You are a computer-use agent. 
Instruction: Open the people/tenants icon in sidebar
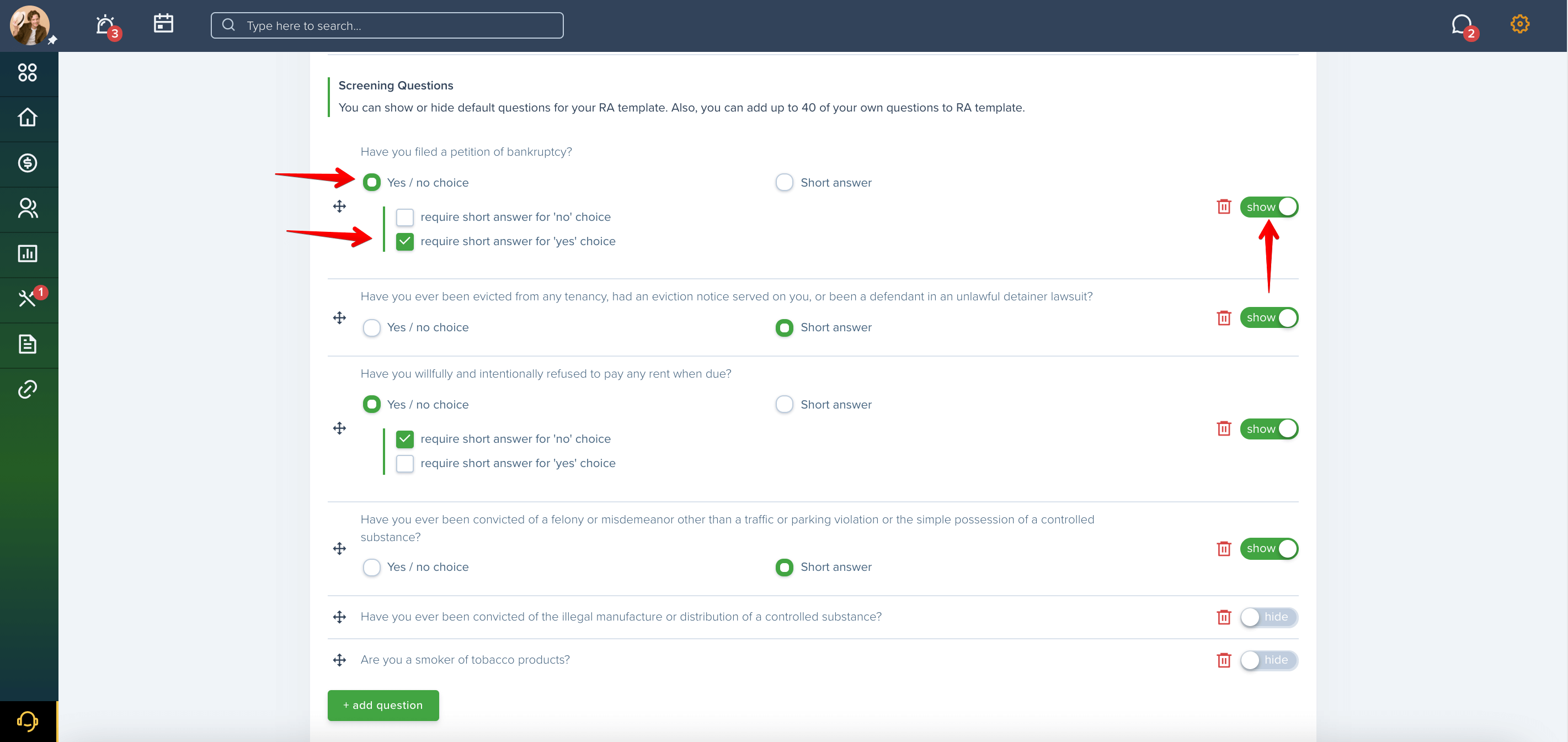pyautogui.click(x=28, y=208)
